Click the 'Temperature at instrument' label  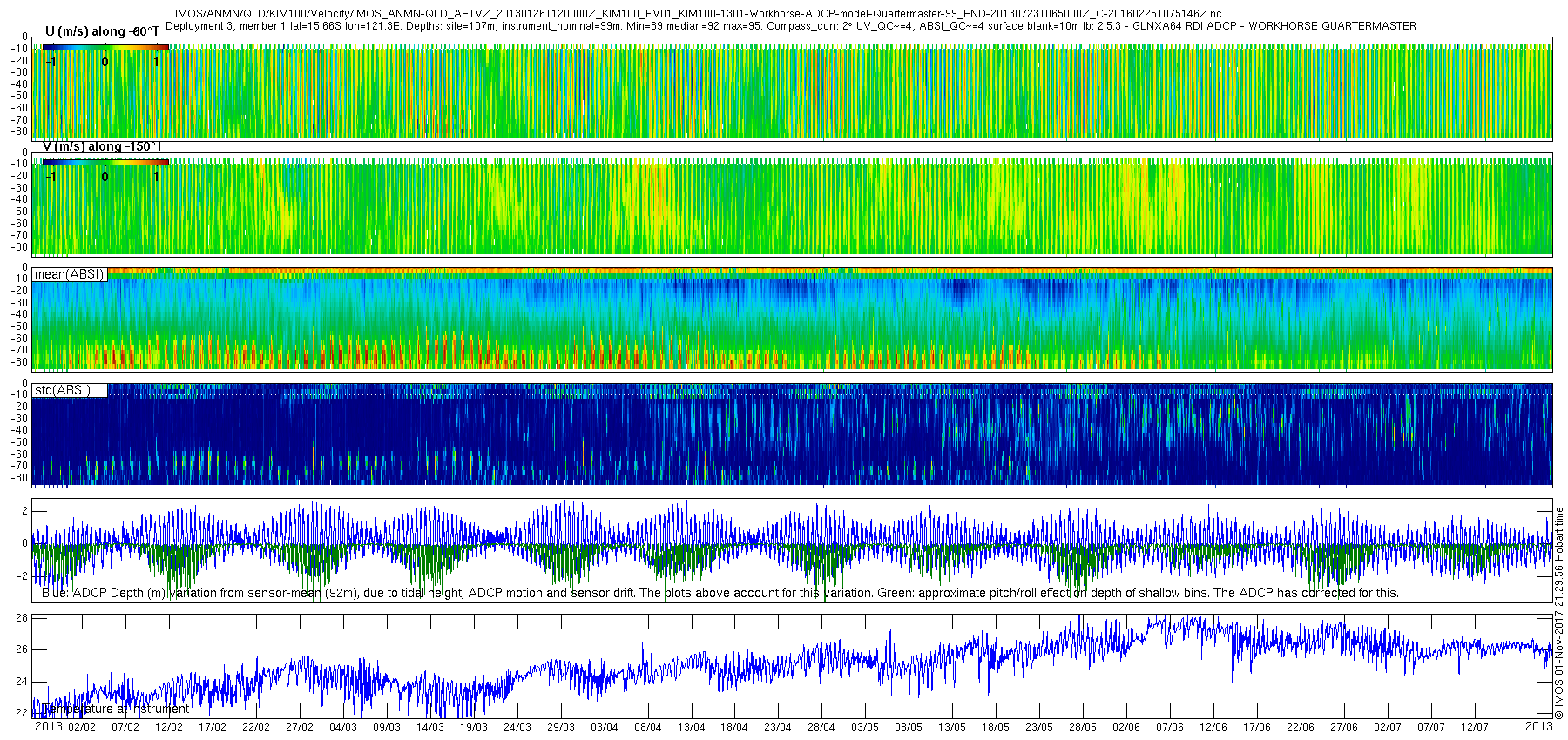(115, 709)
